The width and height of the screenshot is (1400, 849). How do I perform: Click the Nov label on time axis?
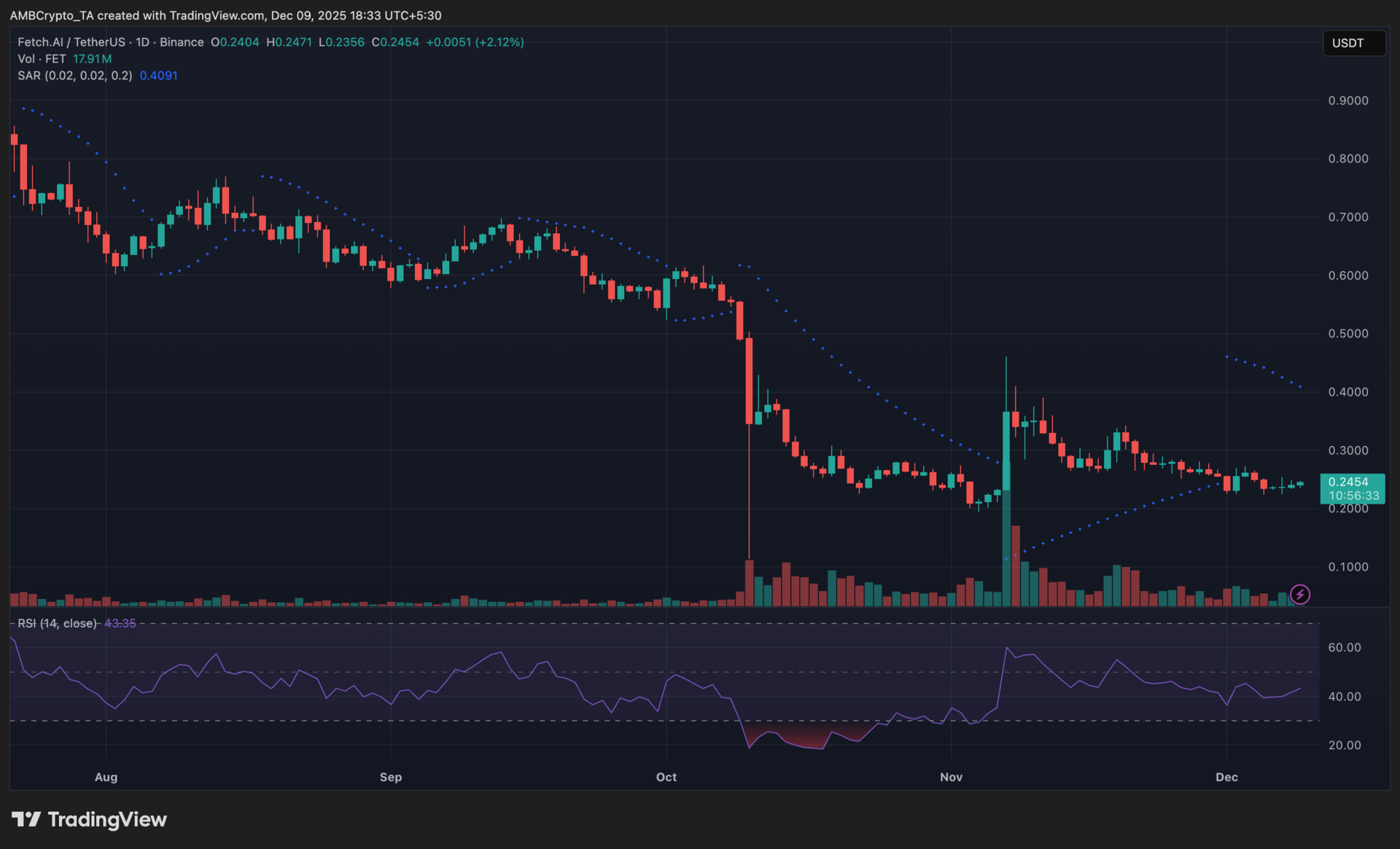[951, 777]
